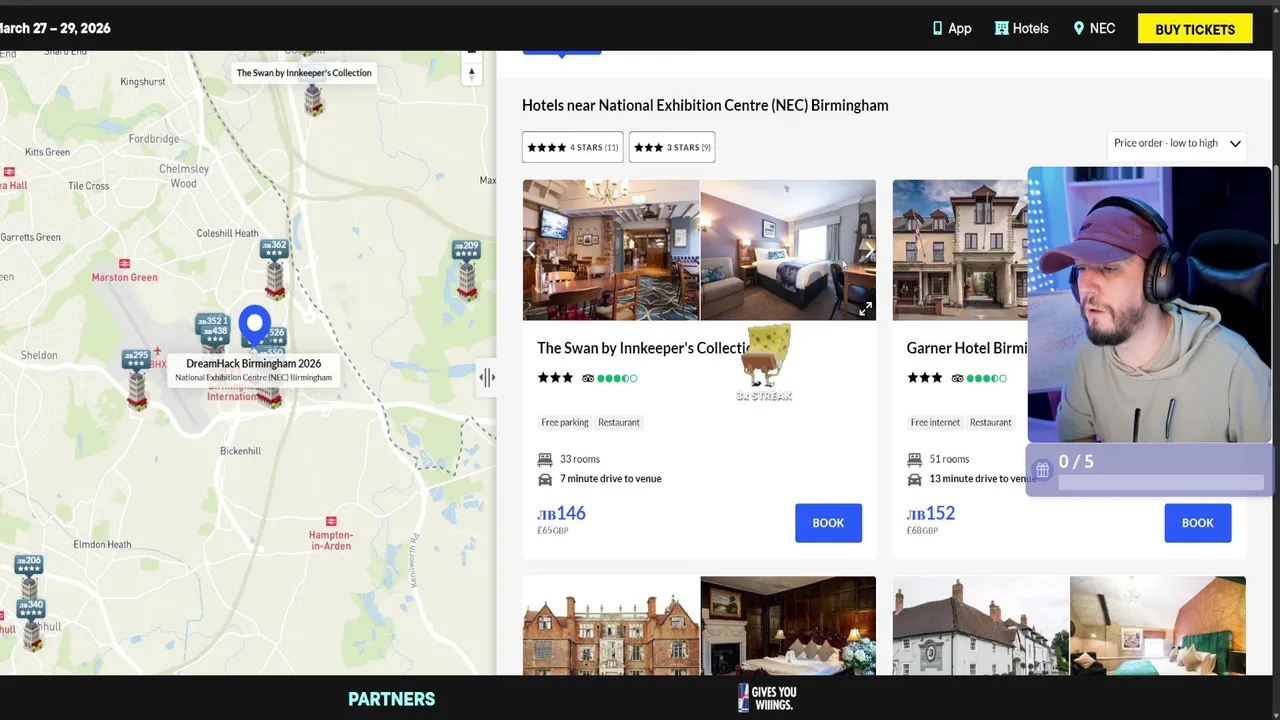1280x720 pixels.
Task: Toggle the 4 STARS filter
Action: click(572, 147)
